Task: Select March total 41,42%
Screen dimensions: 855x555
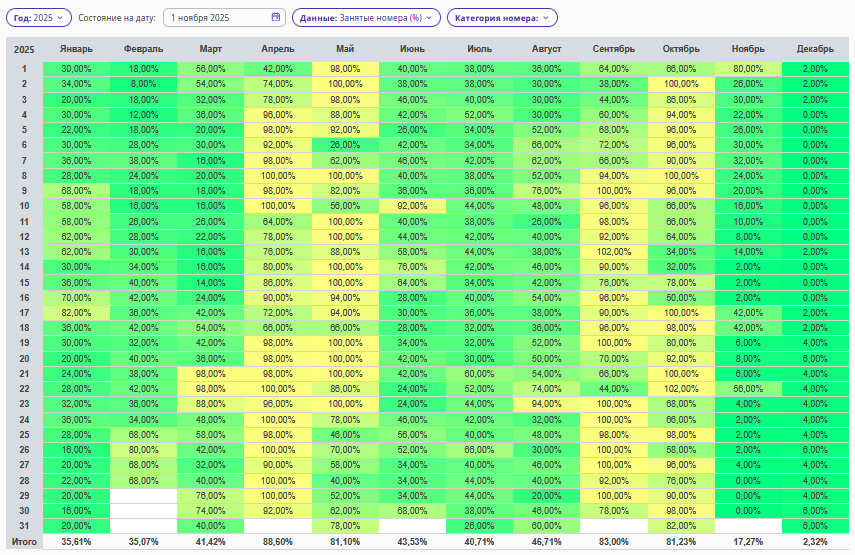Action: pyautogui.click(x=210, y=542)
